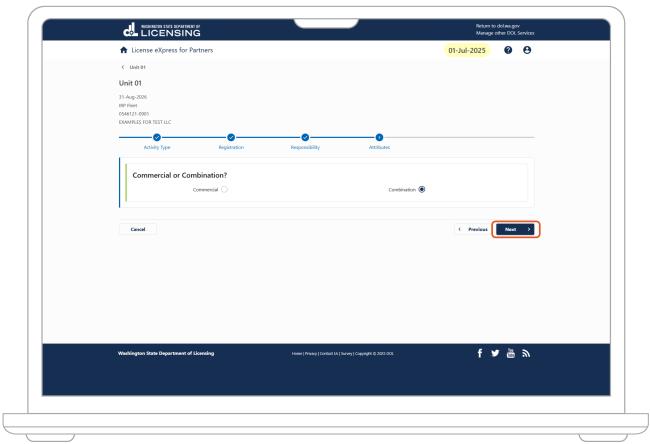Open the user account profile icon
The width and height of the screenshot is (650, 444).
click(x=527, y=50)
